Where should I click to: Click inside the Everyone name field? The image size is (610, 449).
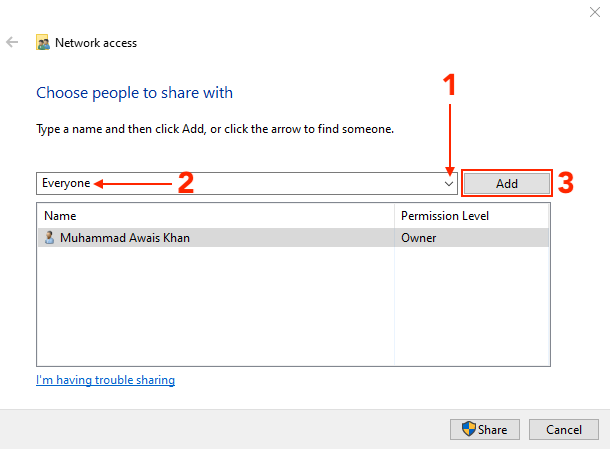(239, 183)
